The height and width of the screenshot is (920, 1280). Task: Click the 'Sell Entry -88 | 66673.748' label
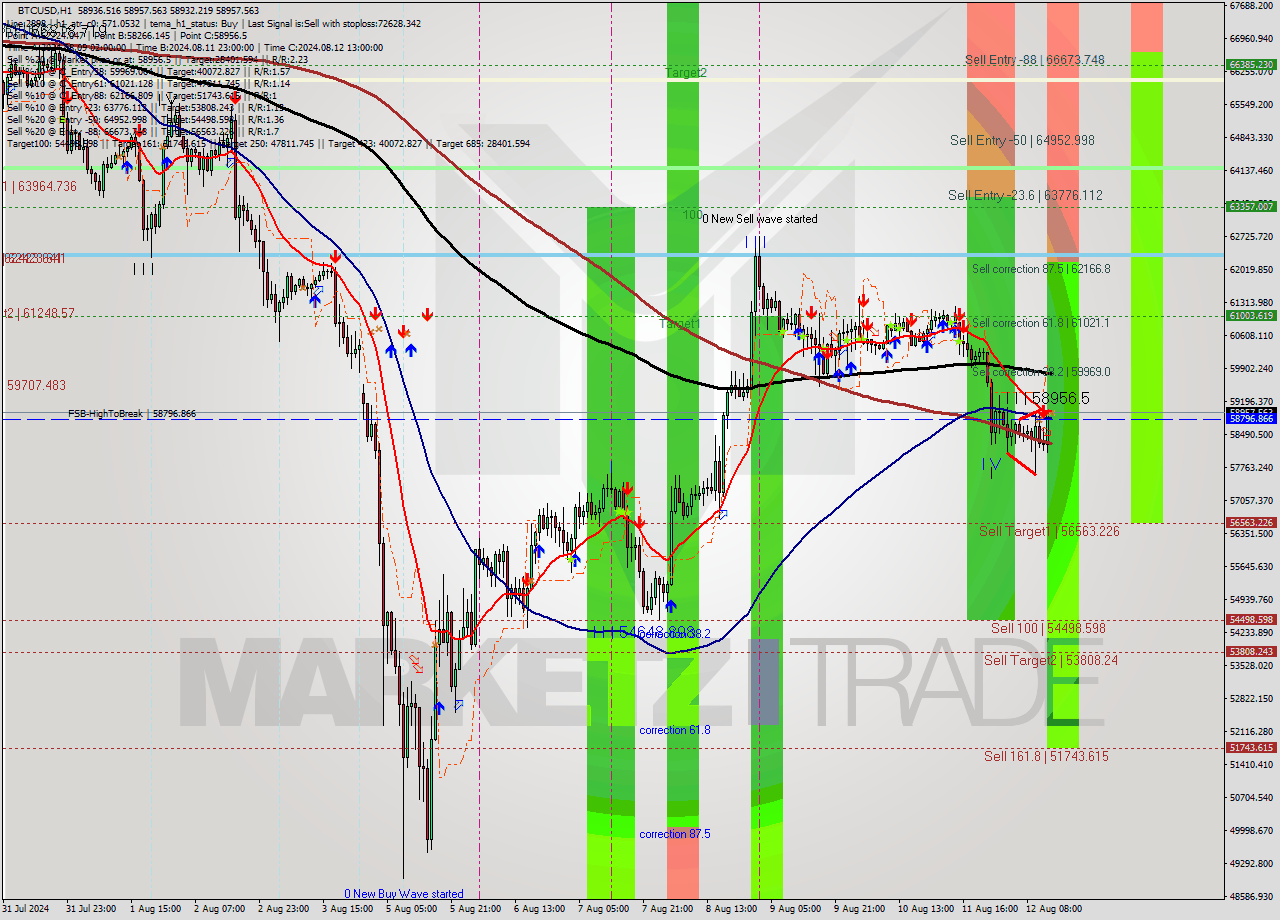pos(1034,60)
